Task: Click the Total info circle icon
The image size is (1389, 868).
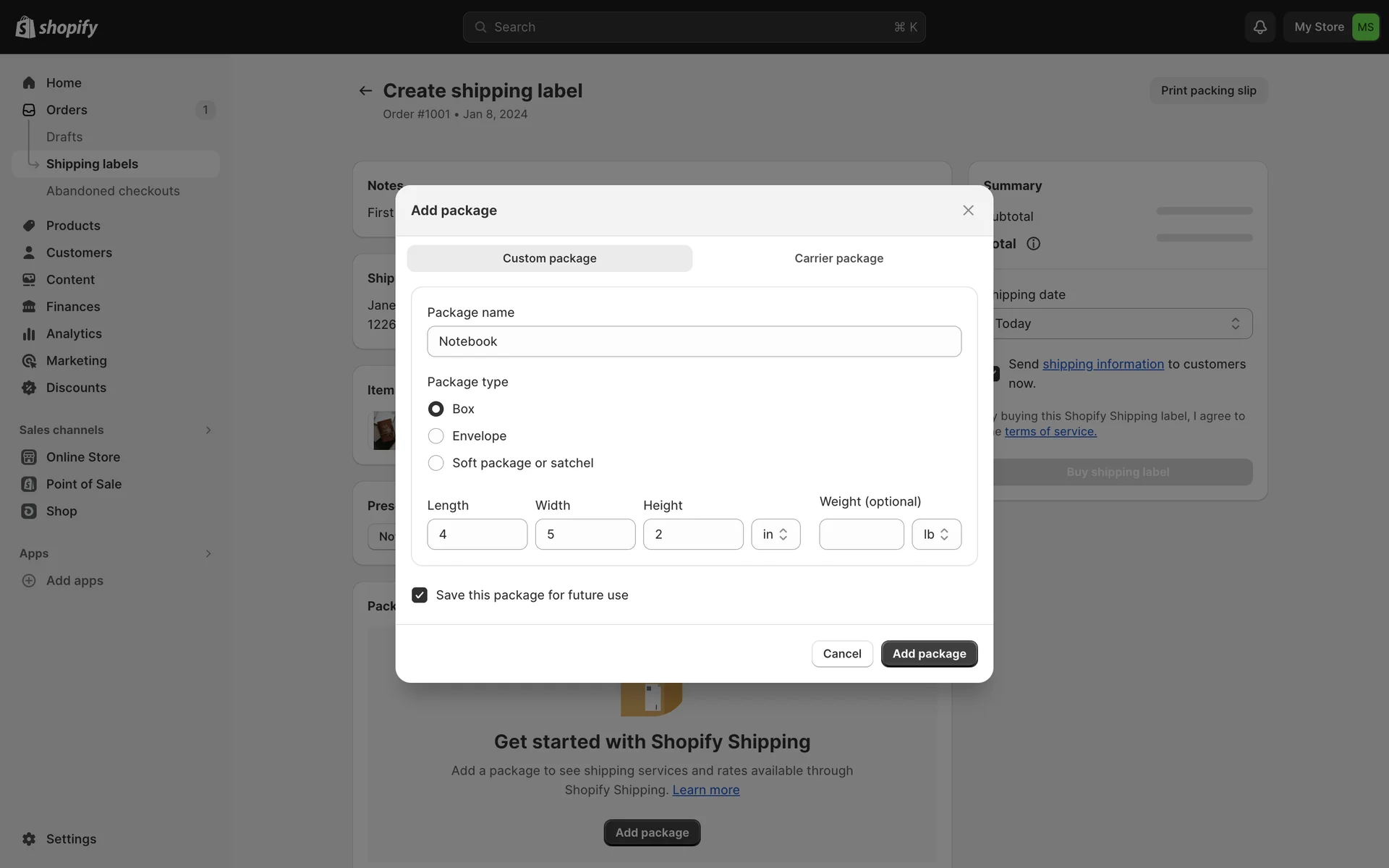Action: pyautogui.click(x=1033, y=244)
